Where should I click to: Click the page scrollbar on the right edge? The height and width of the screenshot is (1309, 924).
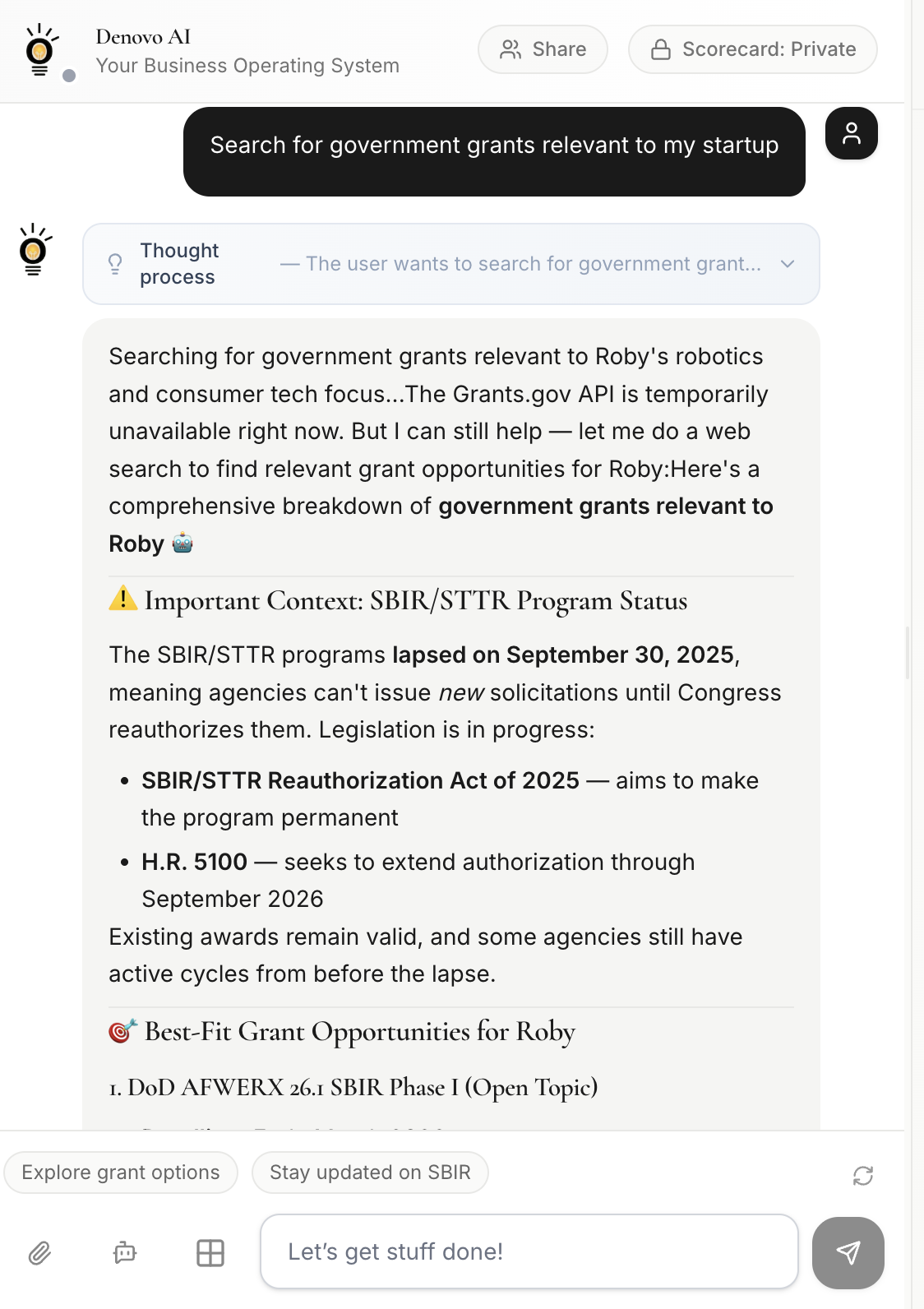pos(908,653)
